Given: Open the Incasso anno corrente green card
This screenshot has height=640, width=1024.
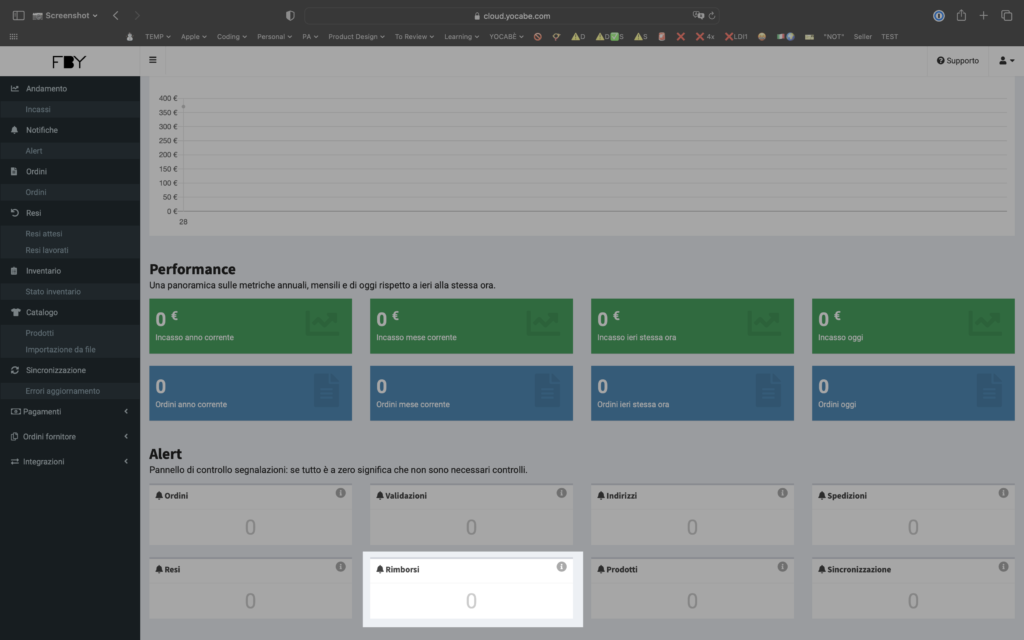Looking at the screenshot, I should pyautogui.click(x=250, y=325).
